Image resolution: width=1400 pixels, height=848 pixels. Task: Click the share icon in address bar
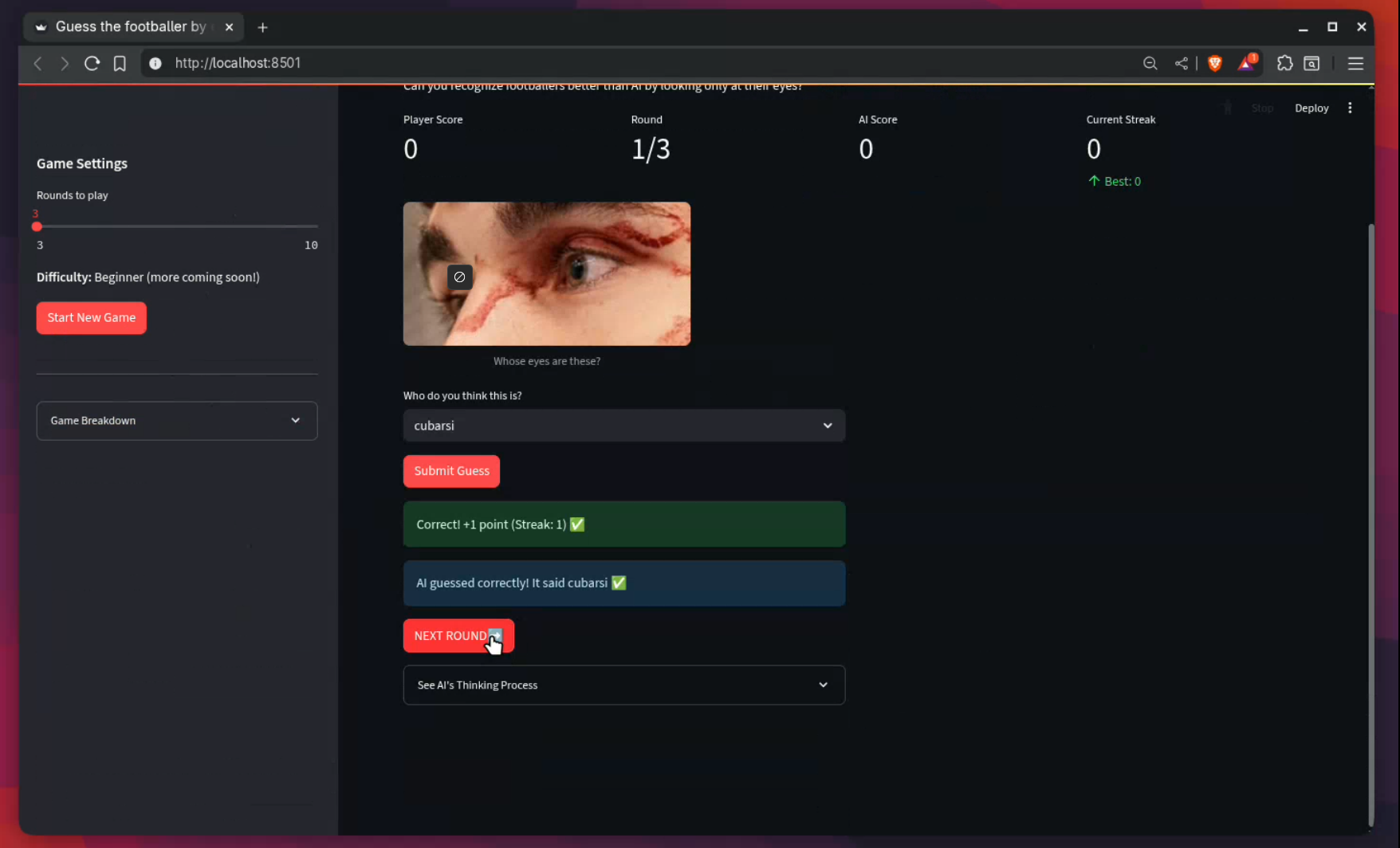coord(1181,63)
